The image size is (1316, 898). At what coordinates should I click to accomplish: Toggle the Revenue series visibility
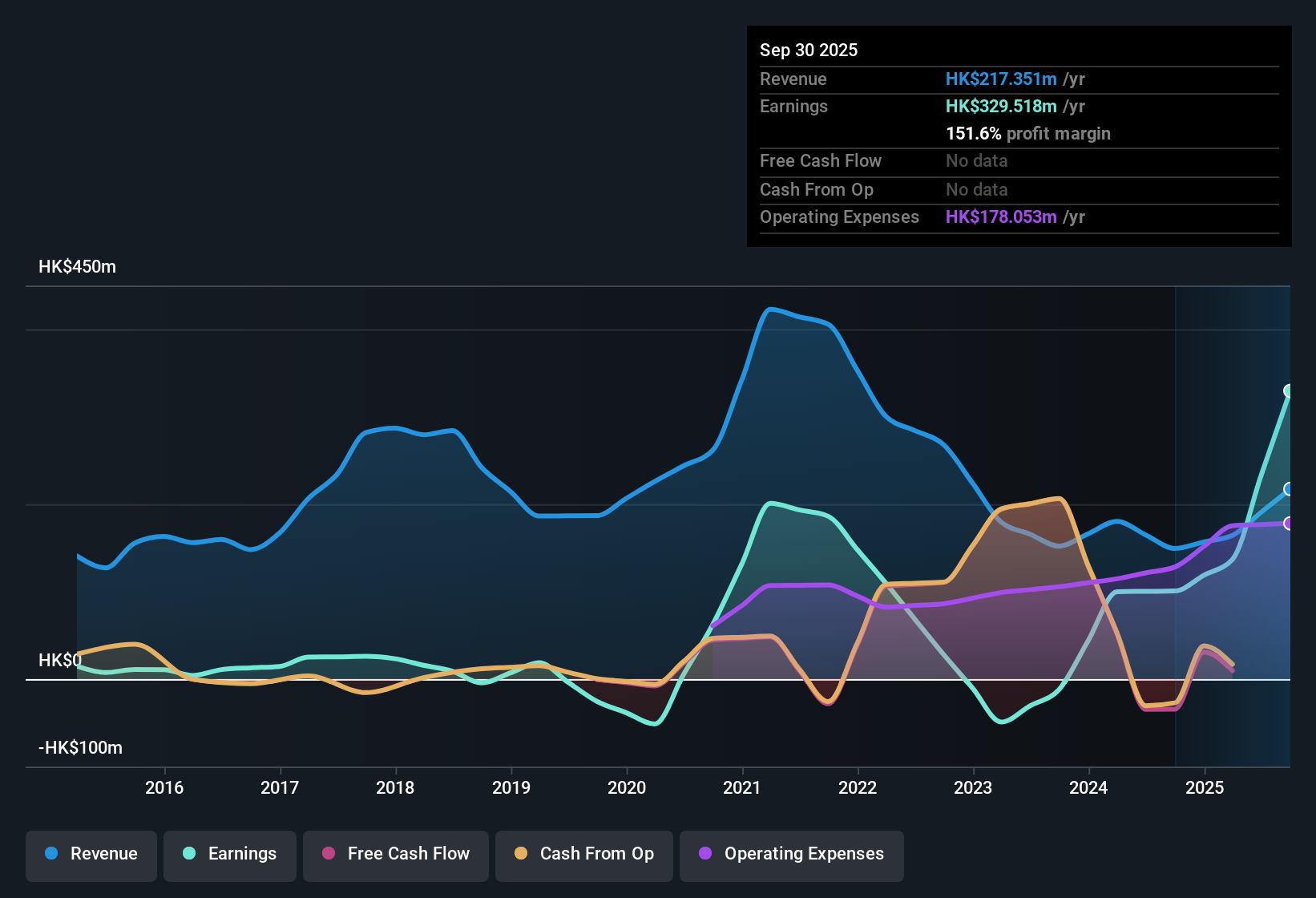91,854
